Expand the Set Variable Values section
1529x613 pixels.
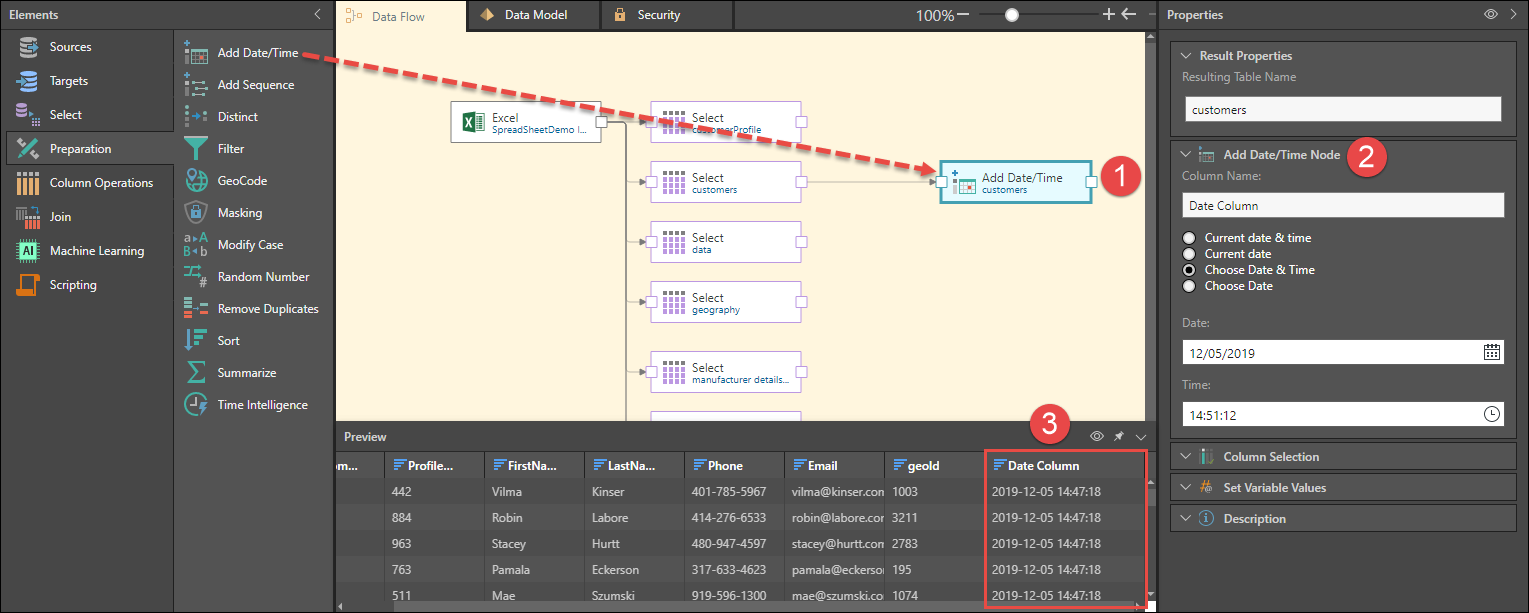[1274, 488]
